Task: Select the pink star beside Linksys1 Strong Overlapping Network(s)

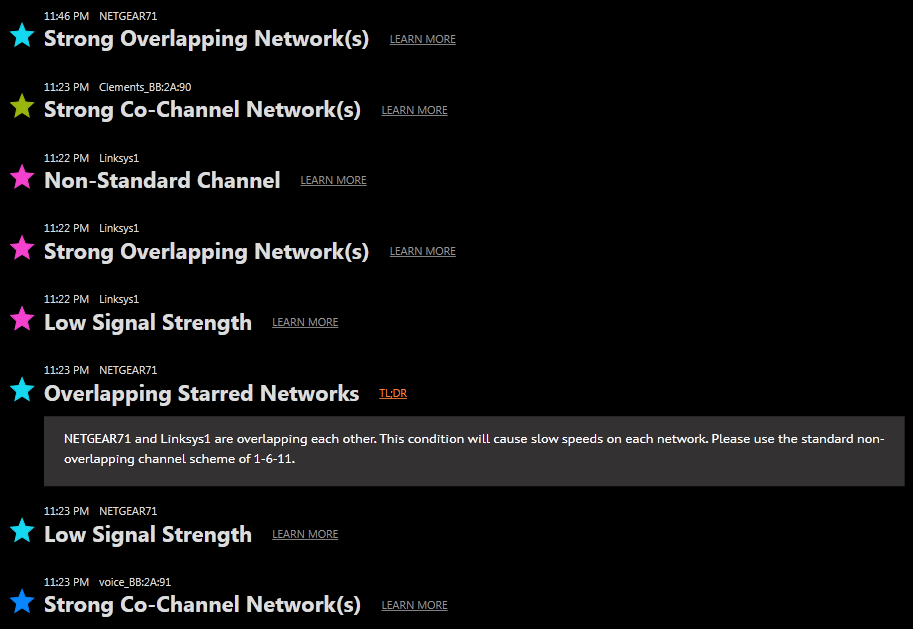Action: click(22, 248)
